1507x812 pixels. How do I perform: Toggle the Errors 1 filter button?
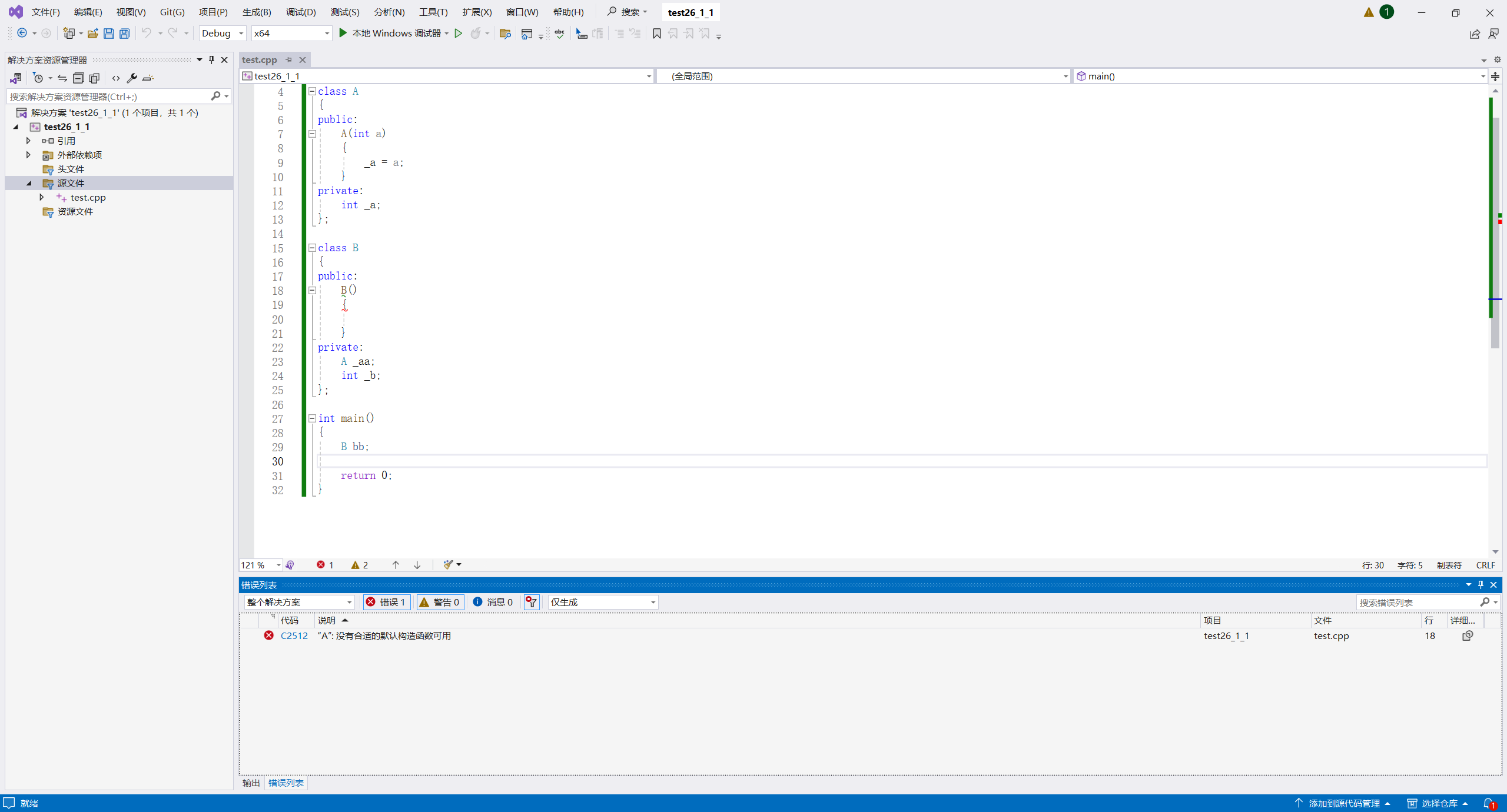pyautogui.click(x=386, y=602)
